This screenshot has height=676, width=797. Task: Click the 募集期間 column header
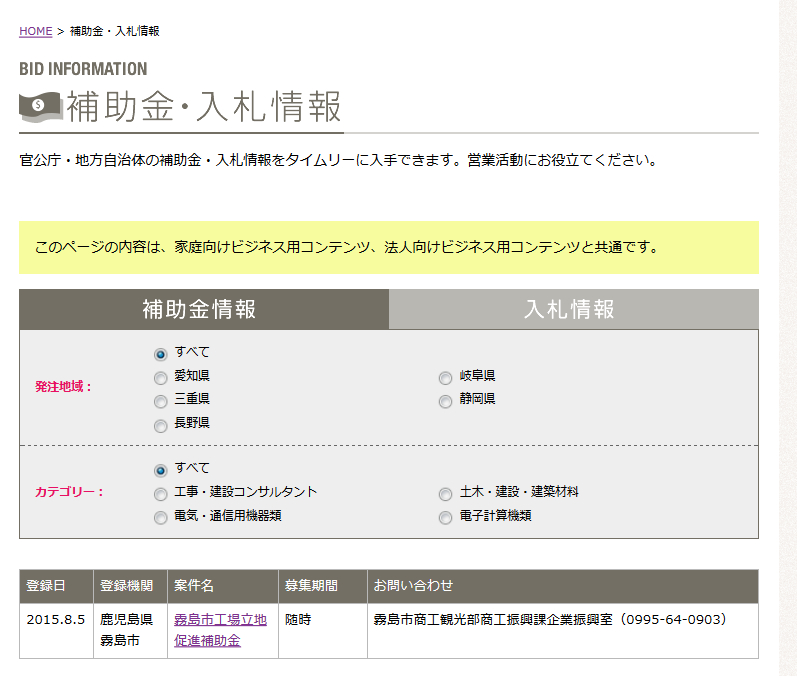click(311, 586)
